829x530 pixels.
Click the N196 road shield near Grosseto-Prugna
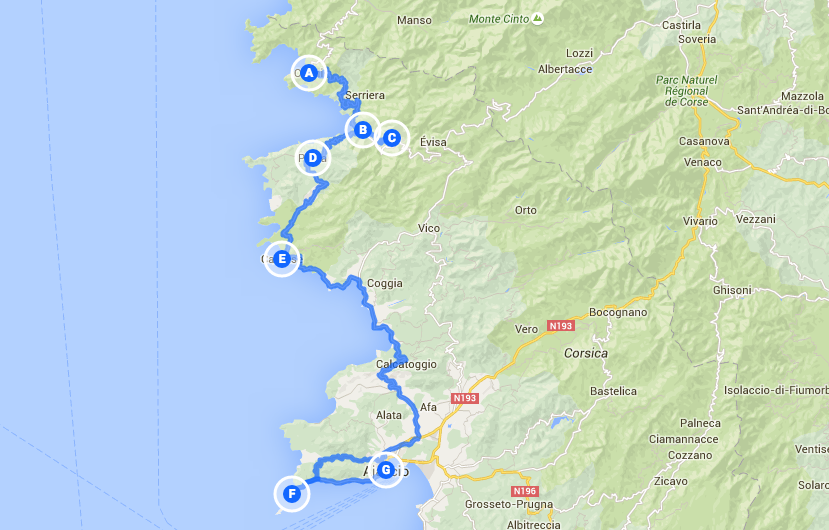click(x=525, y=491)
